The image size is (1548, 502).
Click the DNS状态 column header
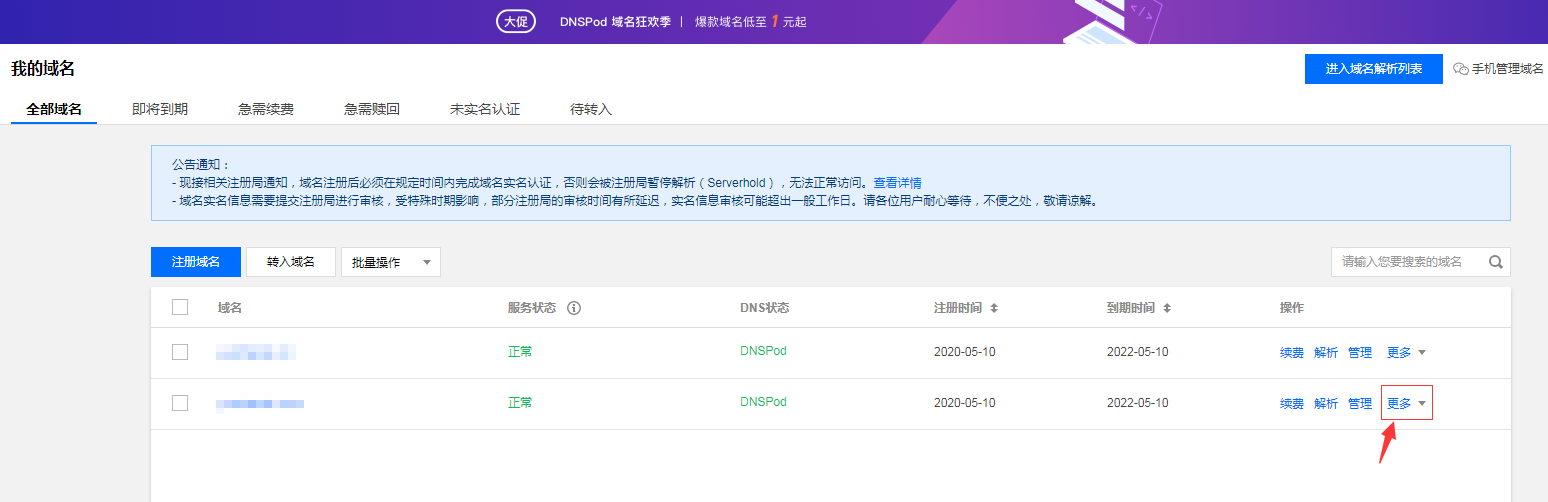click(765, 308)
